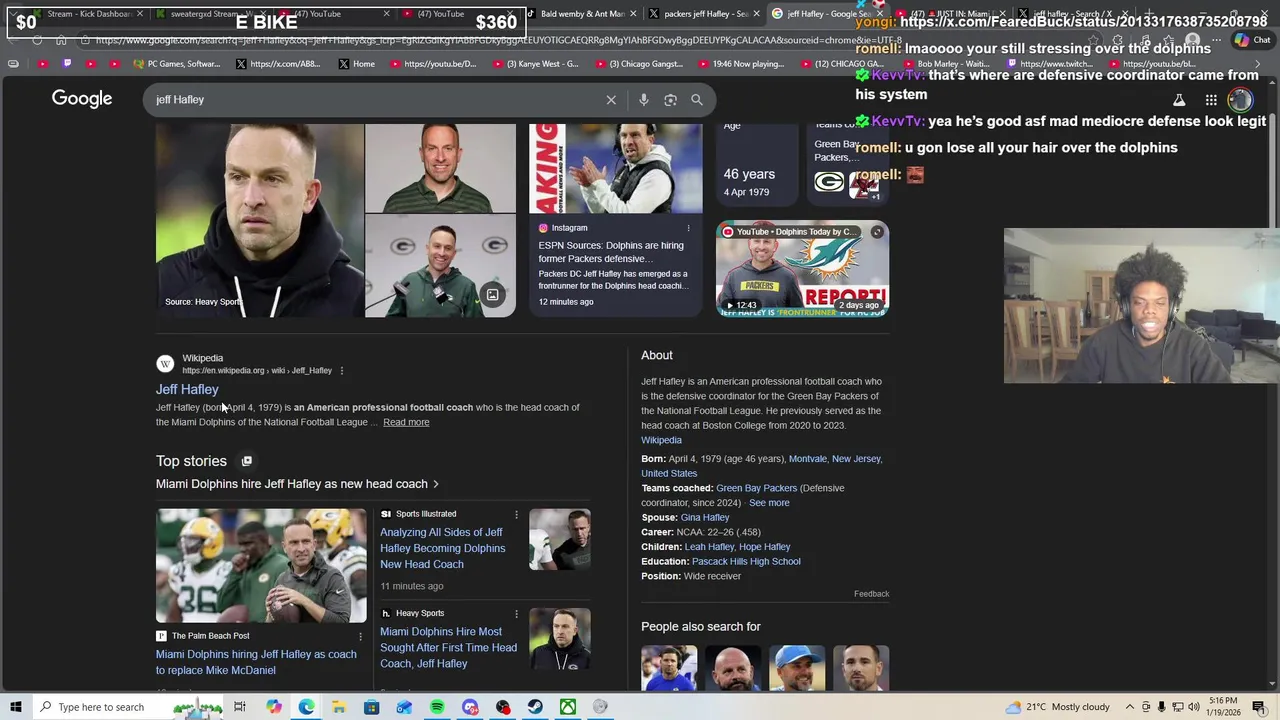The width and height of the screenshot is (1280, 720).
Task: Open the Jeff Hafley Wikipedia result title
Action: 187,390
